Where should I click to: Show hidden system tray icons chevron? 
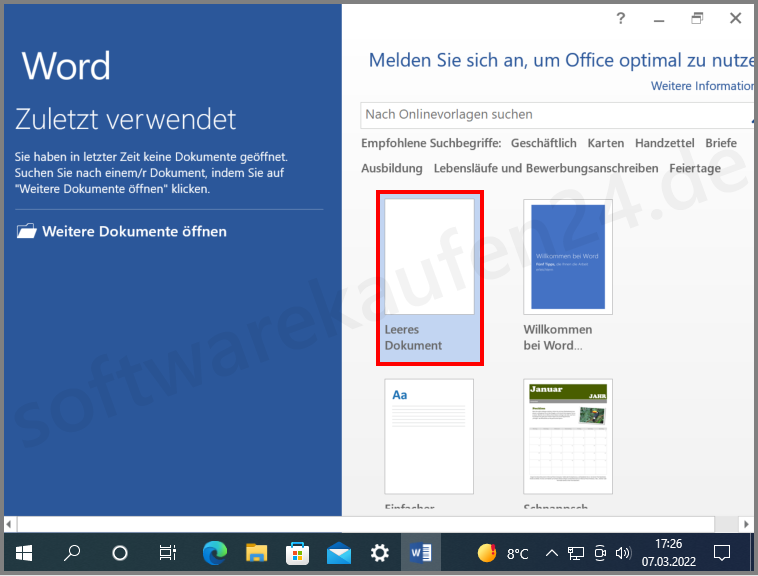pyautogui.click(x=552, y=553)
